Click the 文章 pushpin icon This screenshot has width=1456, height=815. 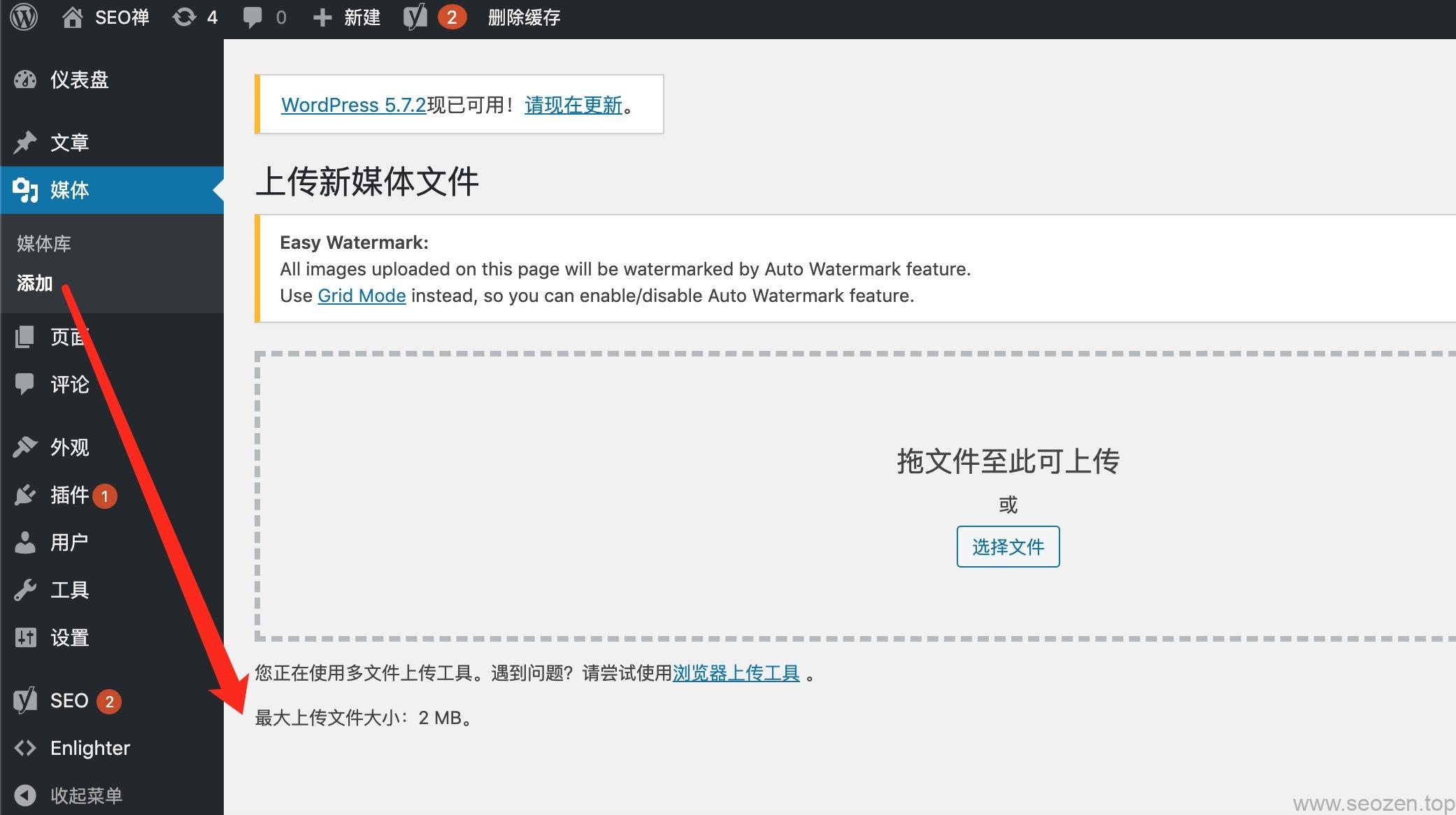click(25, 142)
